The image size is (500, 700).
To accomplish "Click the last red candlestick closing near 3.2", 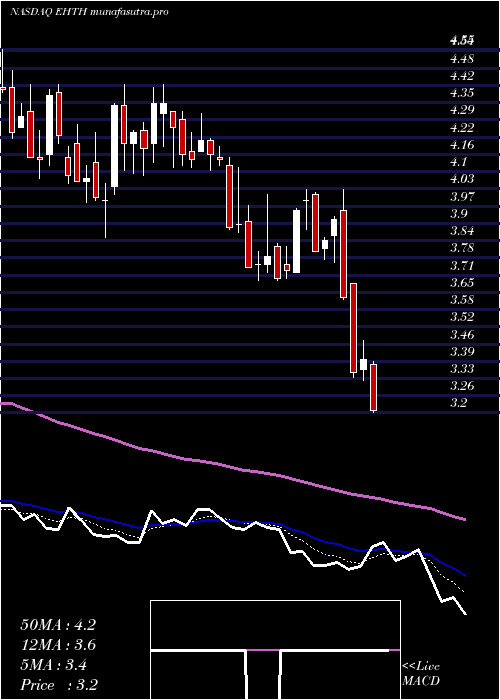I will [x=374, y=388].
